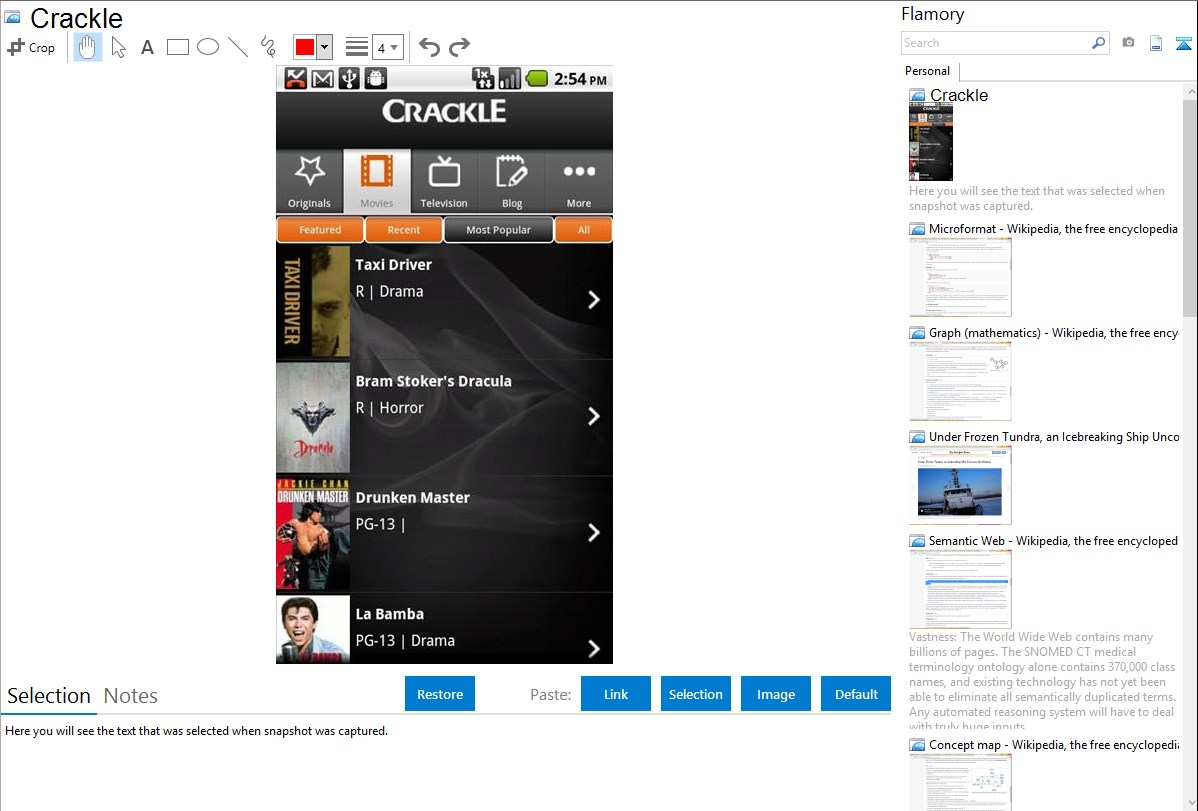Activate the hand pan tool
Screen dimensions: 1198x811
(x=88, y=47)
